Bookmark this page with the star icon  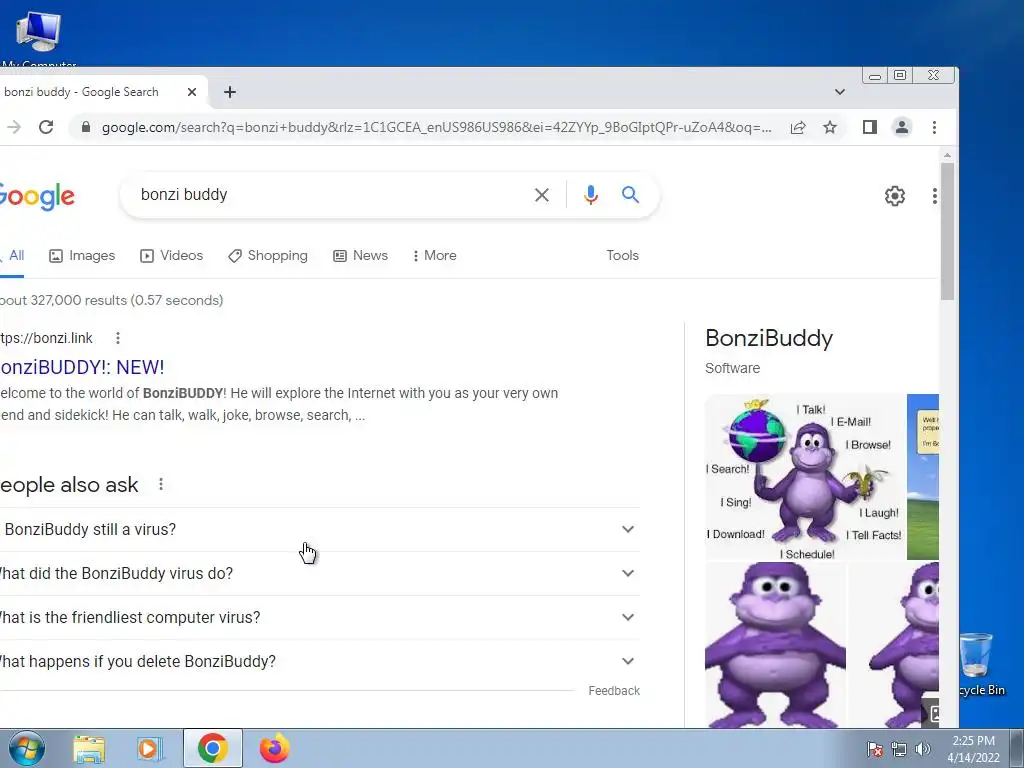pos(830,127)
